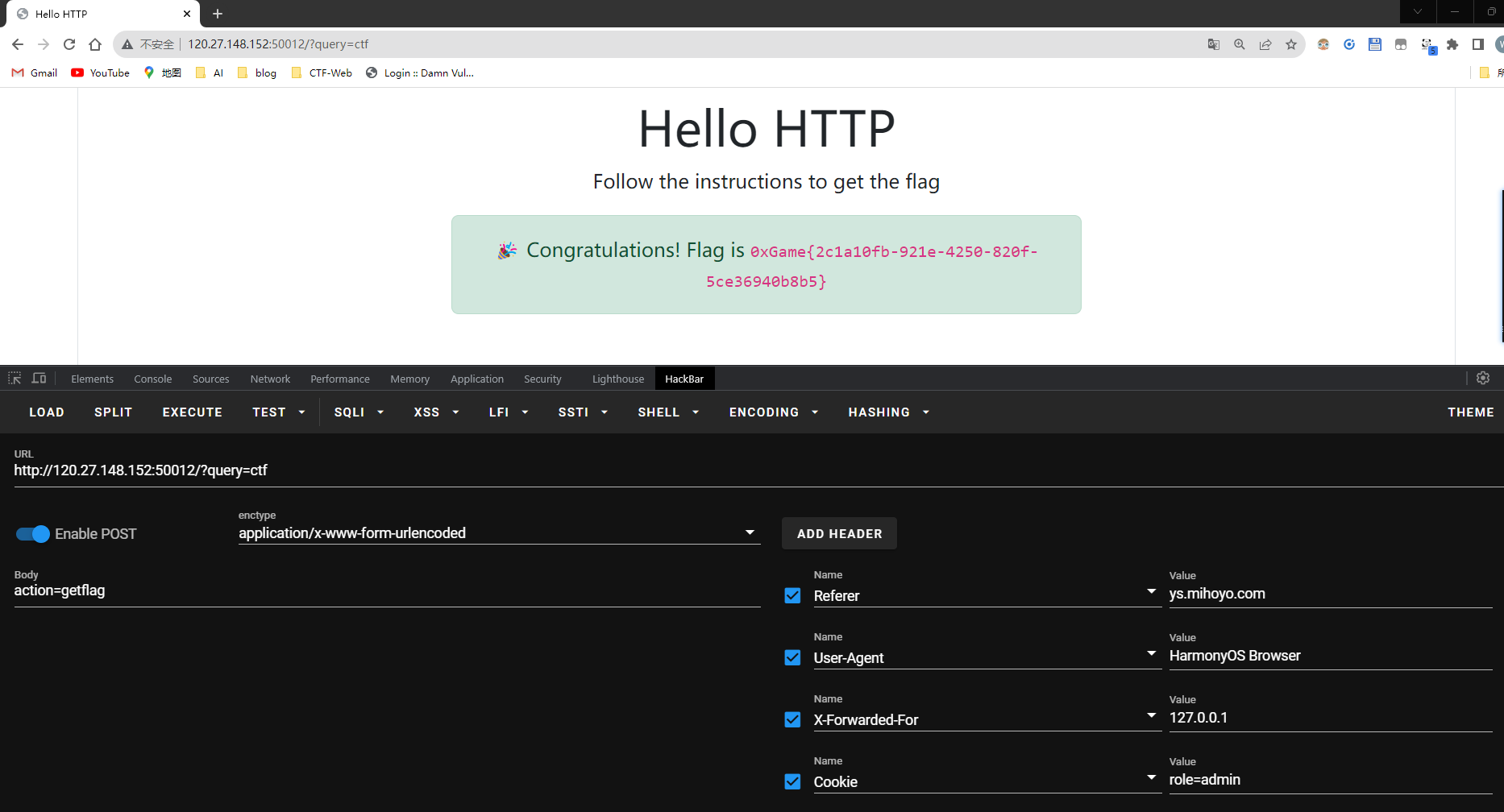This screenshot has height=812, width=1504.
Task: Expand the LFI dropdown menu
Action: (509, 412)
